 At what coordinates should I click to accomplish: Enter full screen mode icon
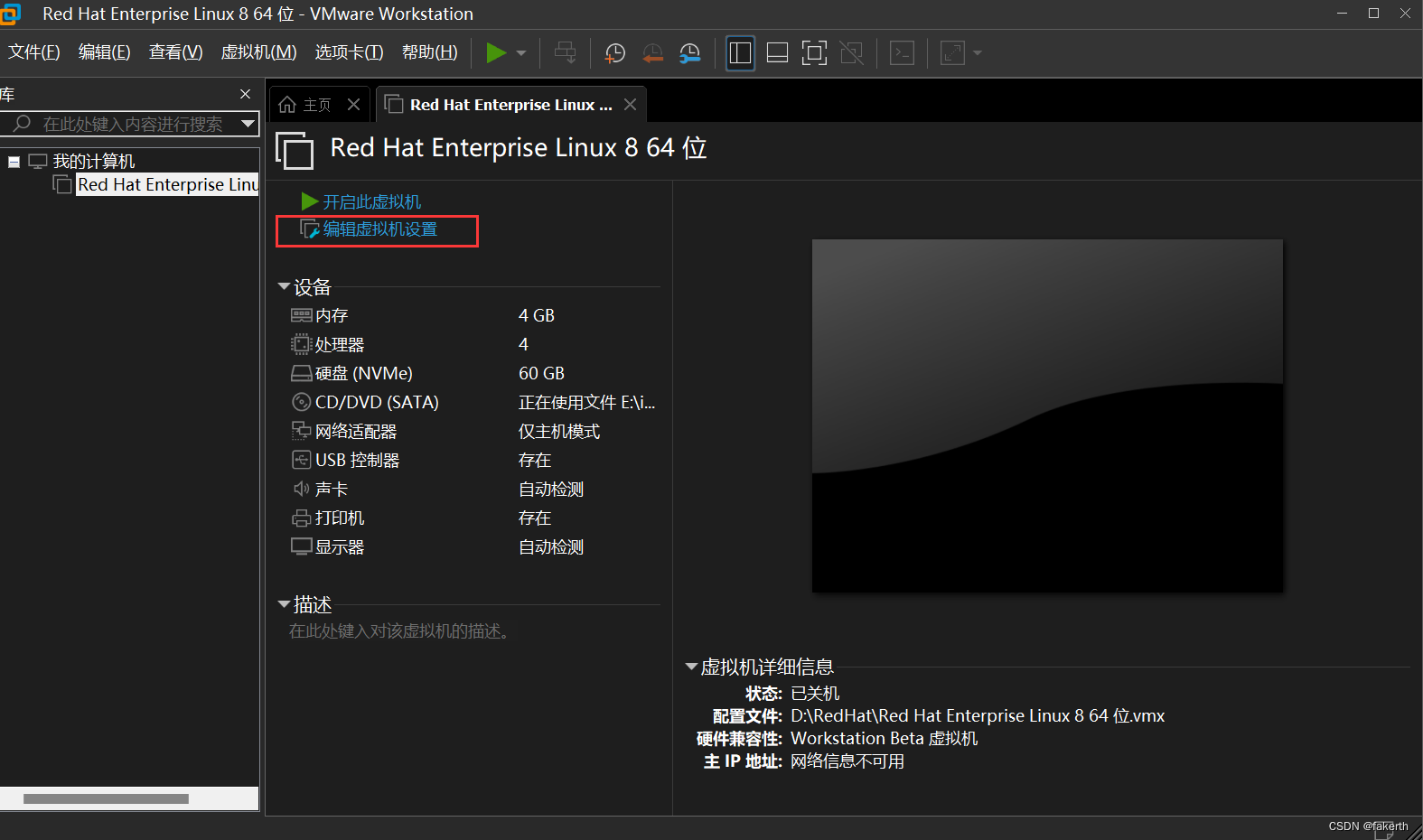pyautogui.click(x=814, y=53)
